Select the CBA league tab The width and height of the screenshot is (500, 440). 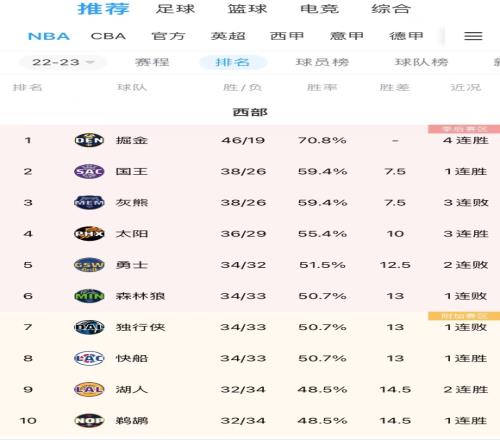pos(108,36)
